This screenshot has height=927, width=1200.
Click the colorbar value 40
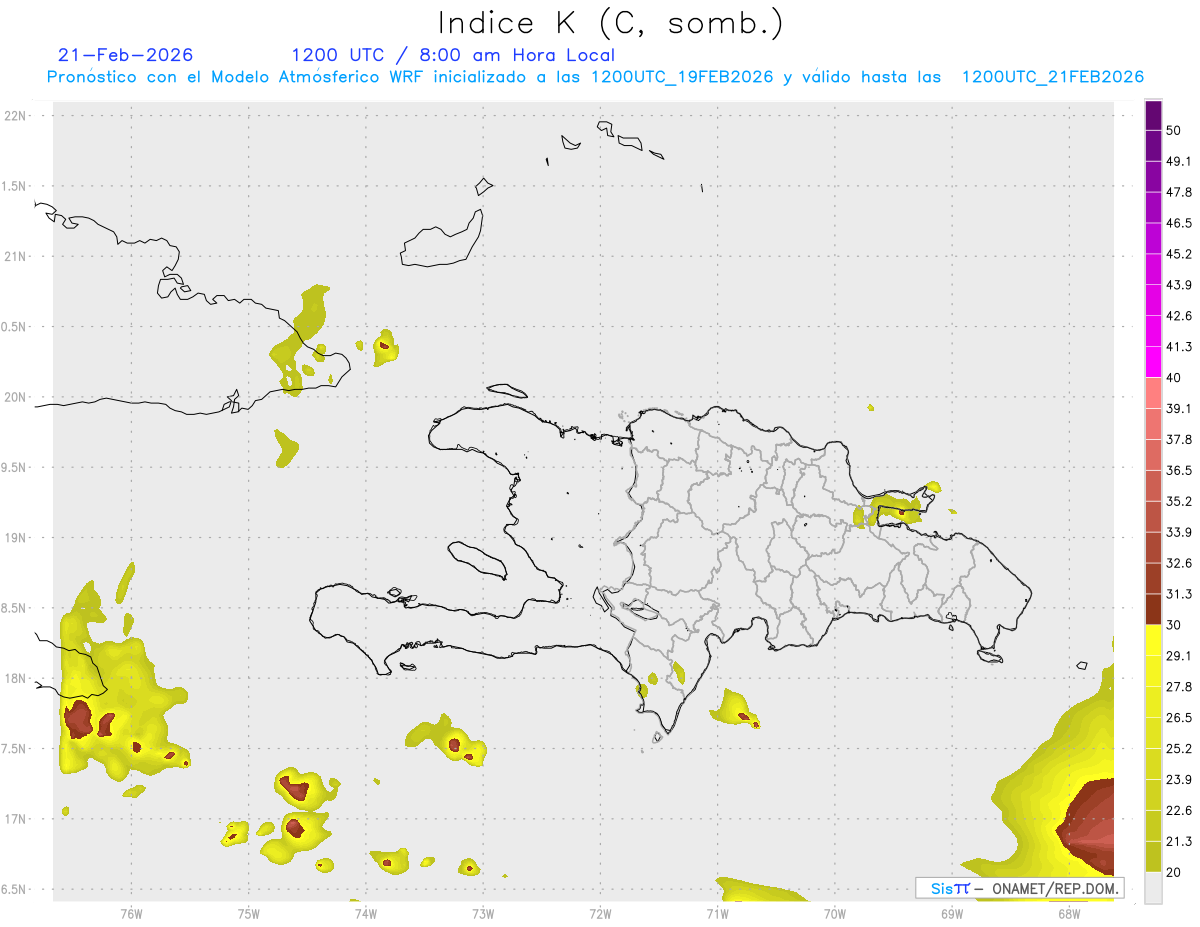point(1174,378)
